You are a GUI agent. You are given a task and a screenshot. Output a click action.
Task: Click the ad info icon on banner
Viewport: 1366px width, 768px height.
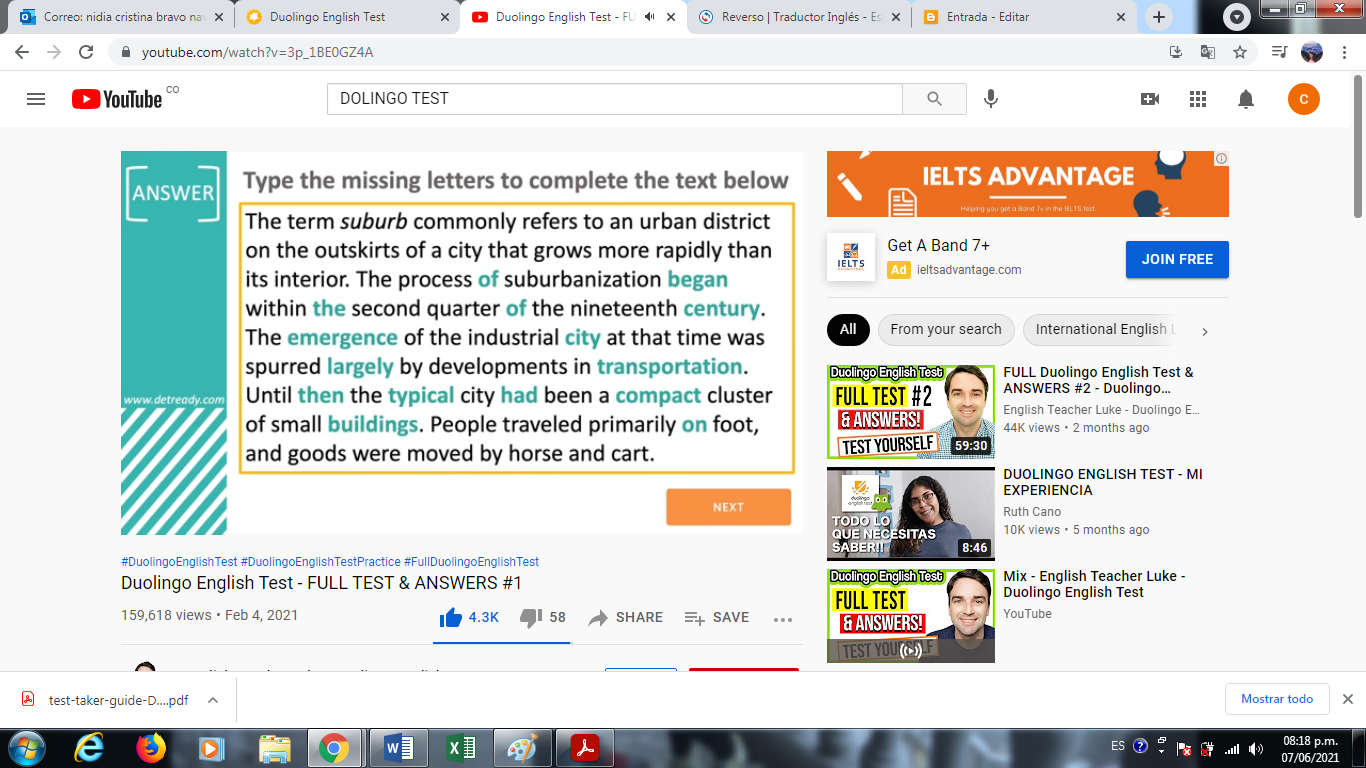(1221, 159)
